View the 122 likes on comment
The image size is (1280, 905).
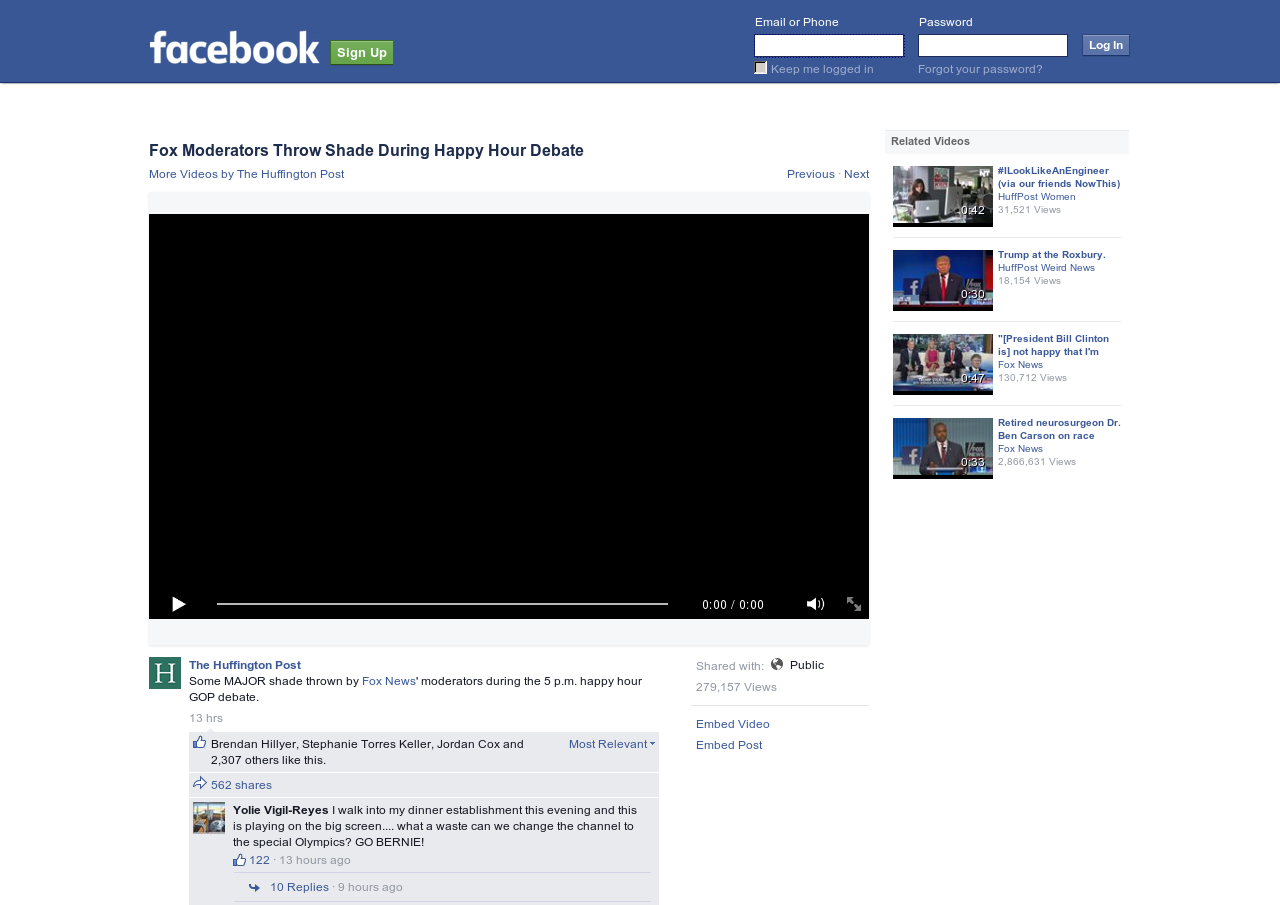259,860
